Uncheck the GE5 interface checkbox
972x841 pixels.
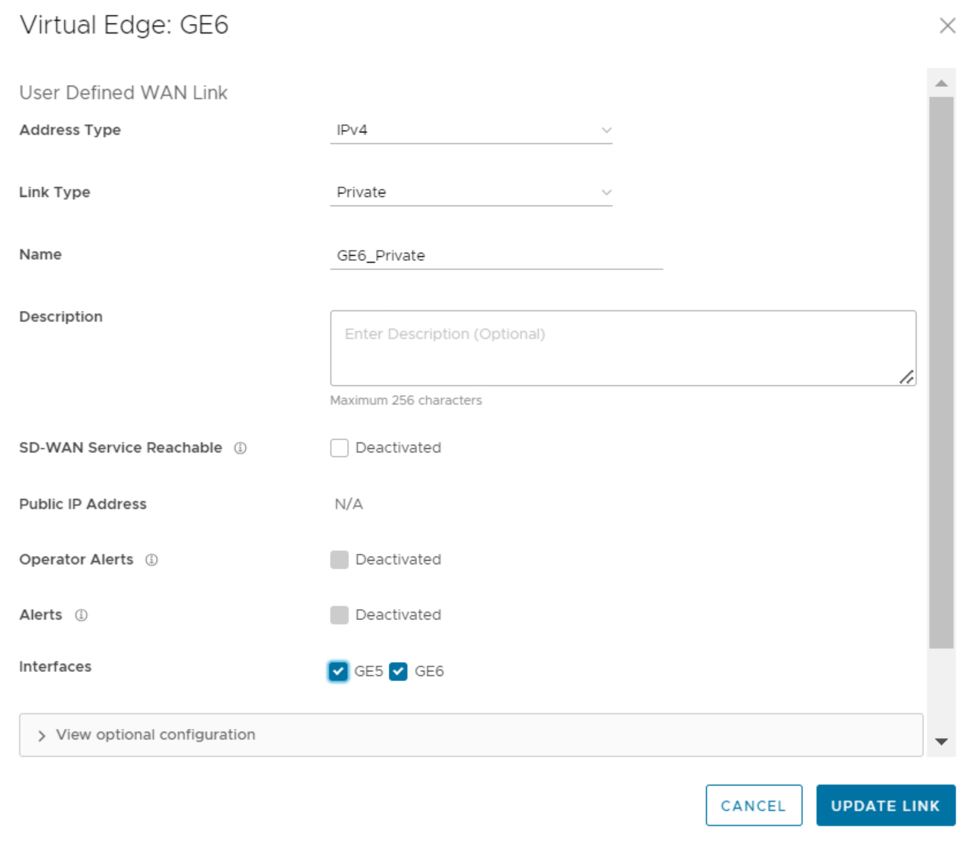[x=338, y=671]
